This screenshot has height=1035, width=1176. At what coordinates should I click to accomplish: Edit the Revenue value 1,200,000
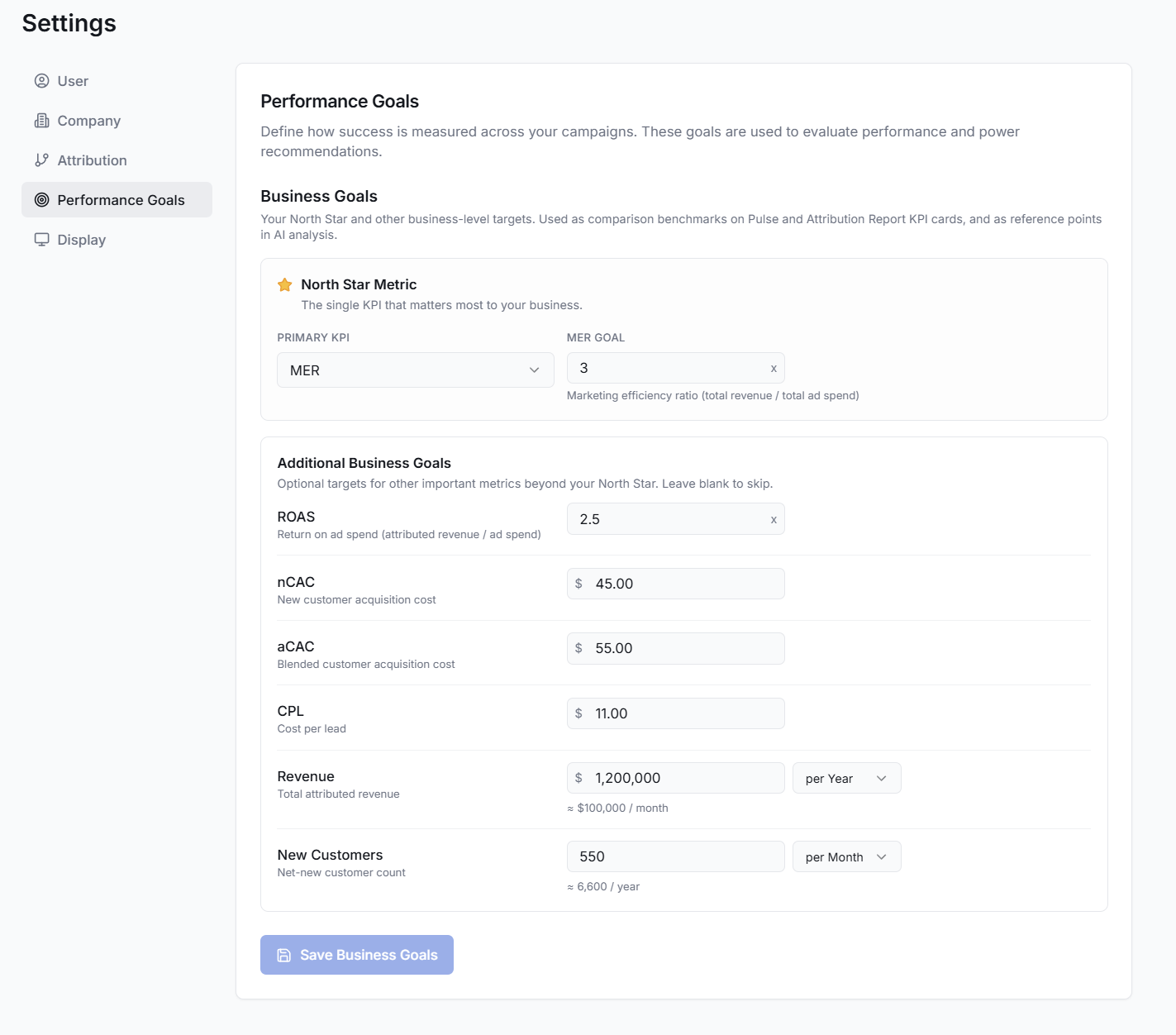675,778
